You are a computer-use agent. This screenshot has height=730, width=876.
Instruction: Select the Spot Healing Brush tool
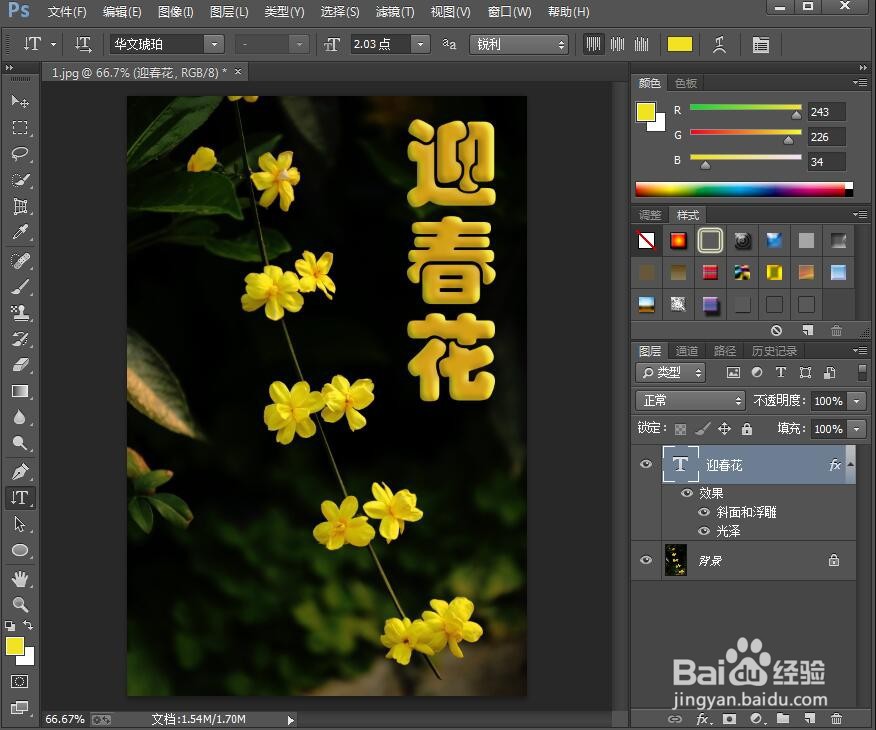20,261
